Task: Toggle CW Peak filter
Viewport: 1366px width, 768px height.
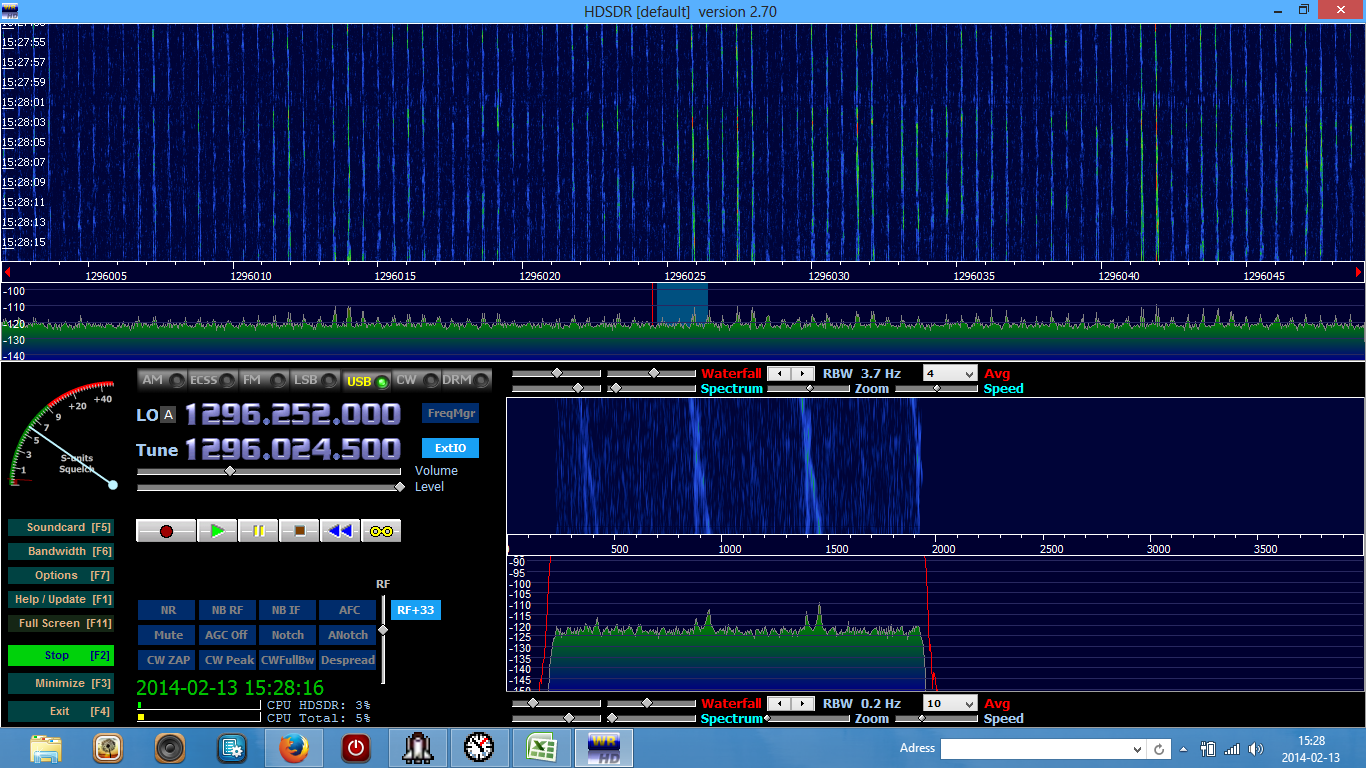Action: 227,660
